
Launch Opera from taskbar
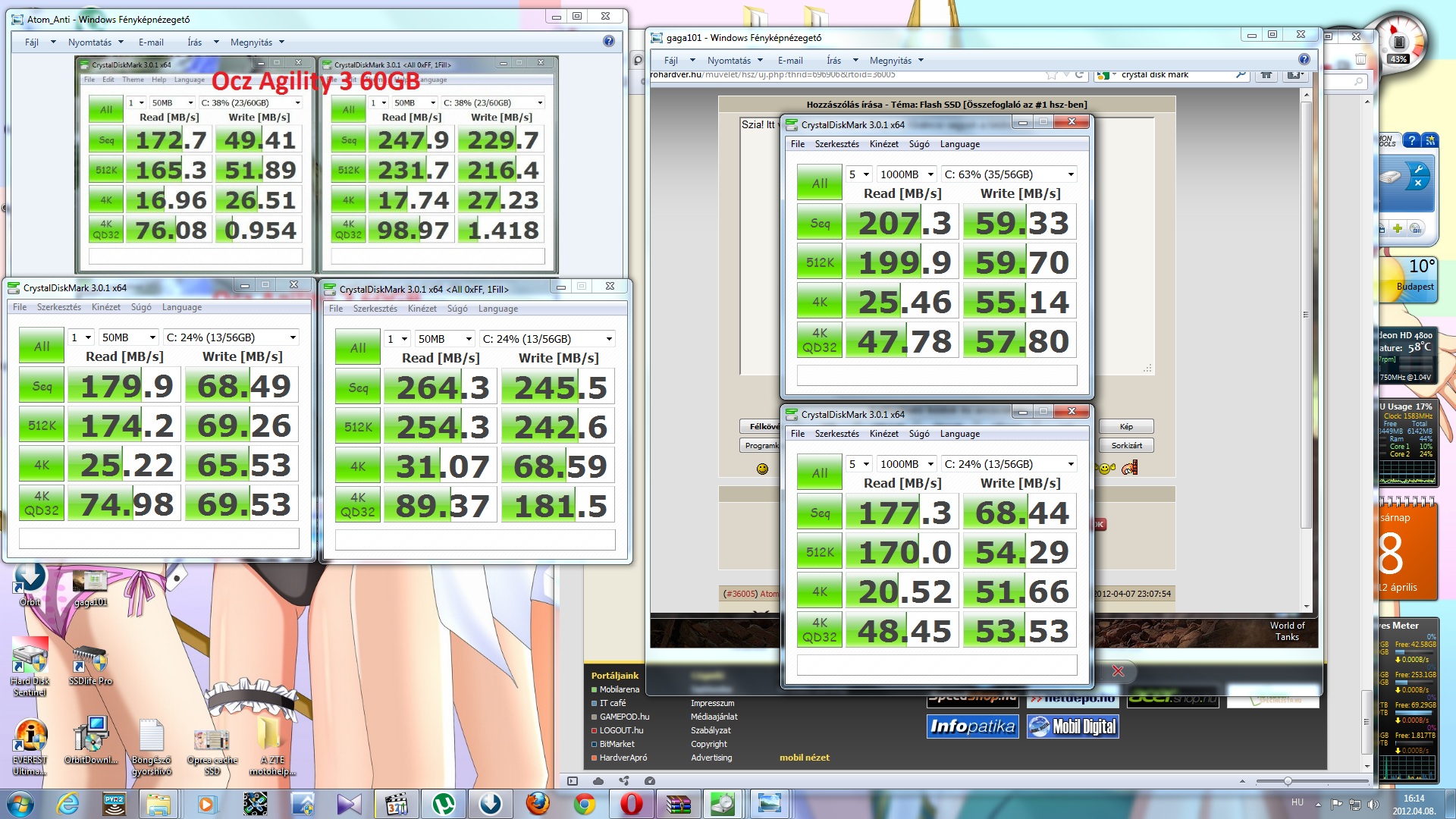(x=632, y=804)
